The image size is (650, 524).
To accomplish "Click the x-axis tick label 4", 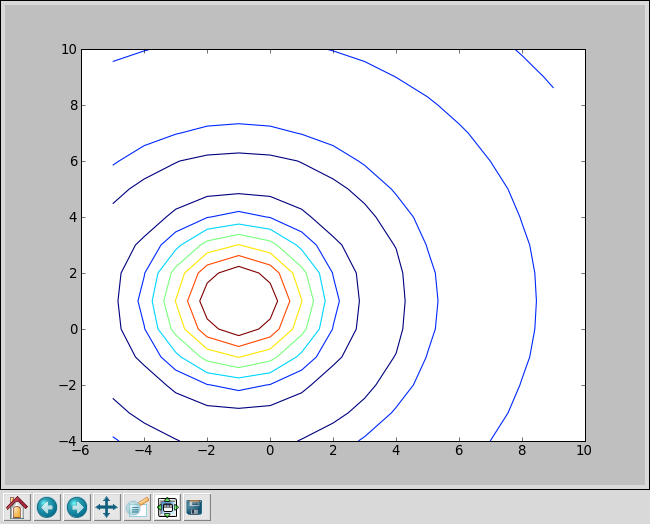I will point(396,451).
